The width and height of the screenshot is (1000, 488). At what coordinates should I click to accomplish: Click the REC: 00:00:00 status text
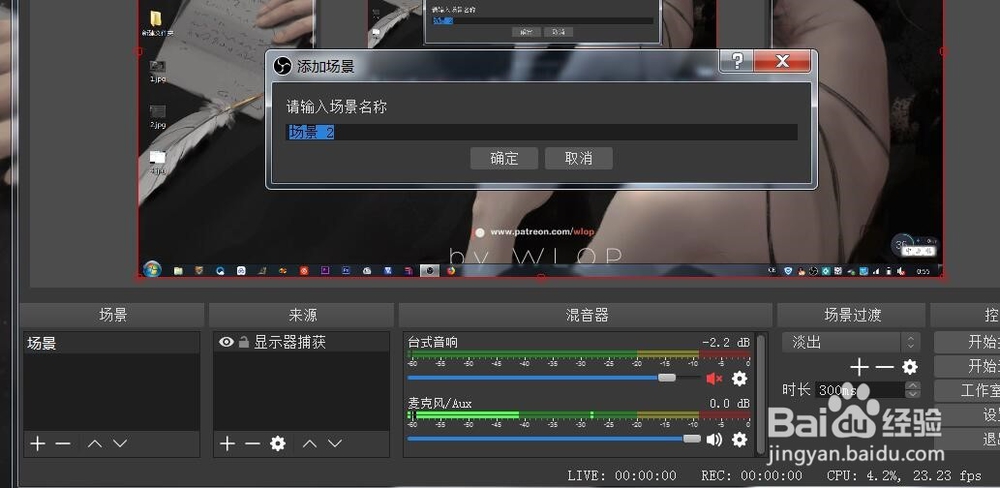point(752,475)
